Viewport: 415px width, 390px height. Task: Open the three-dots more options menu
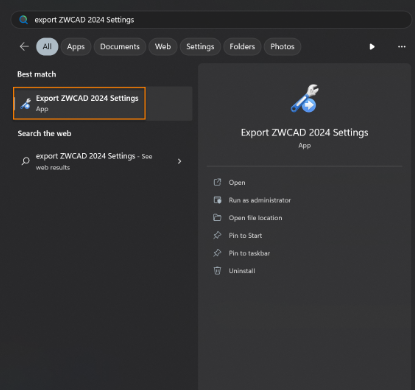point(402,47)
